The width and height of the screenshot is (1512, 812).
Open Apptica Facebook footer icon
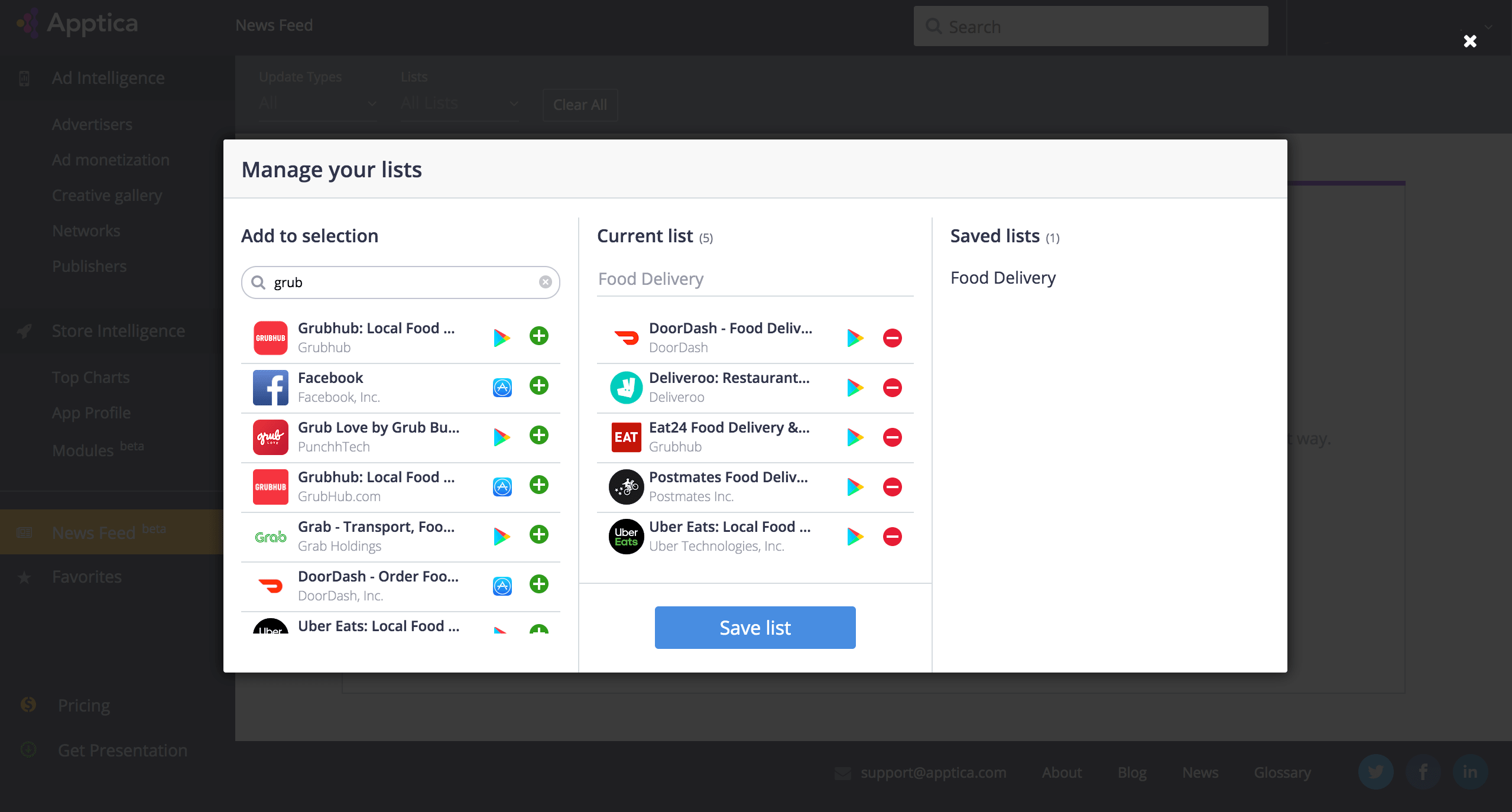pyautogui.click(x=1423, y=772)
